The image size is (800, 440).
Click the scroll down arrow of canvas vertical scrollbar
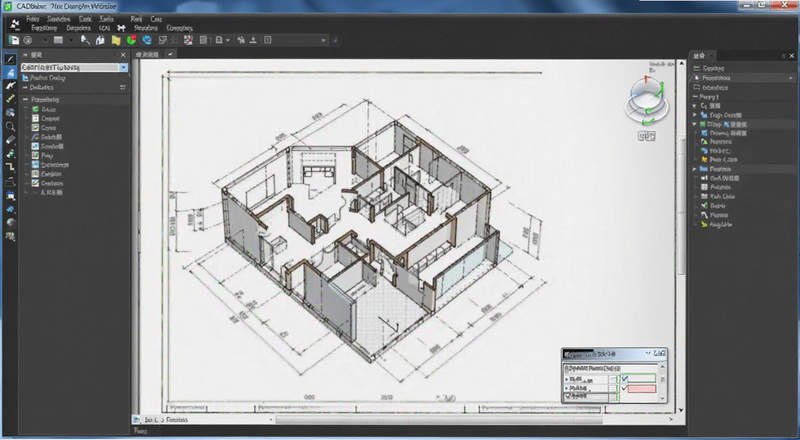pyautogui.click(x=681, y=410)
